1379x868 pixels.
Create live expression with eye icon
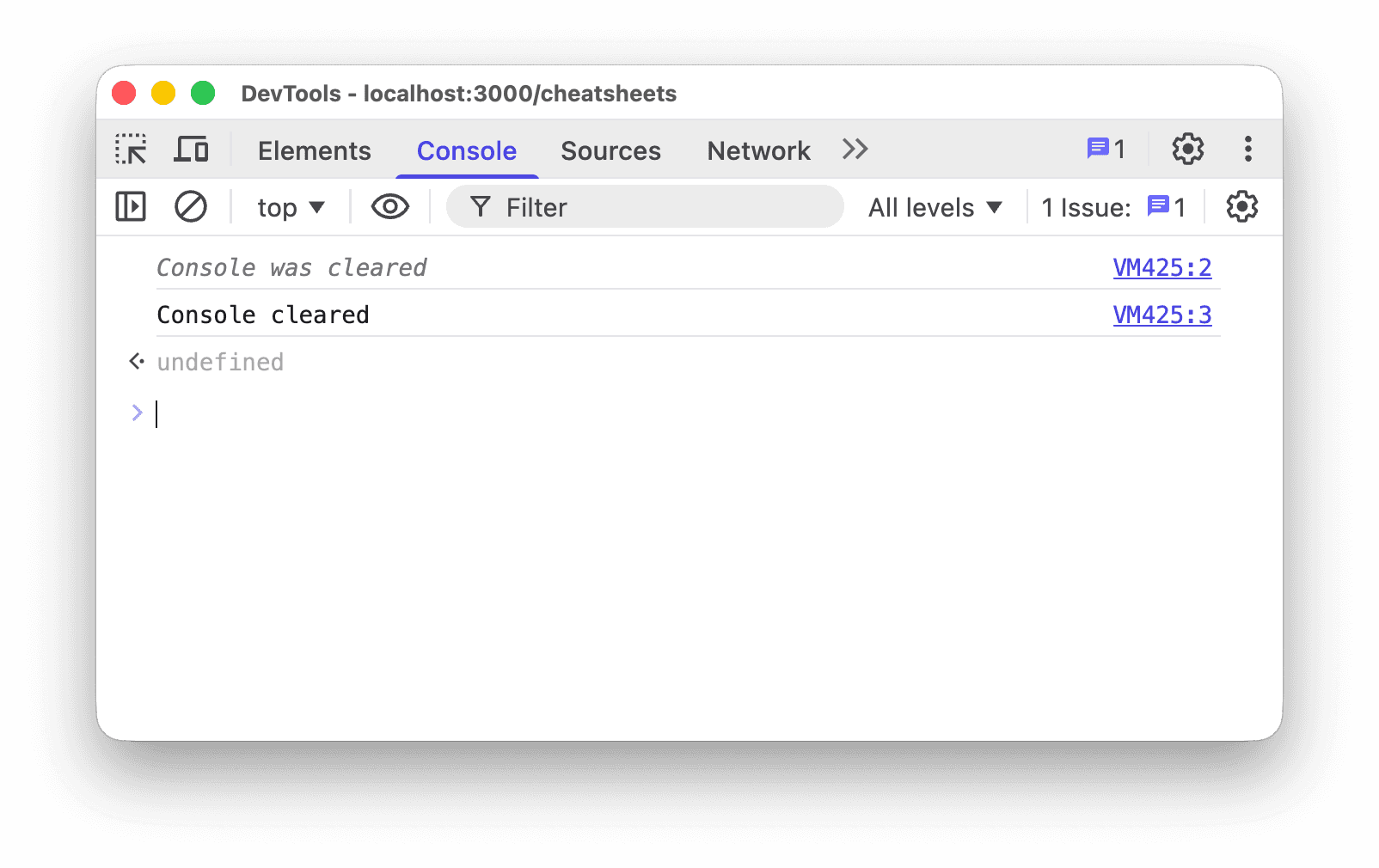pos(390,207)
